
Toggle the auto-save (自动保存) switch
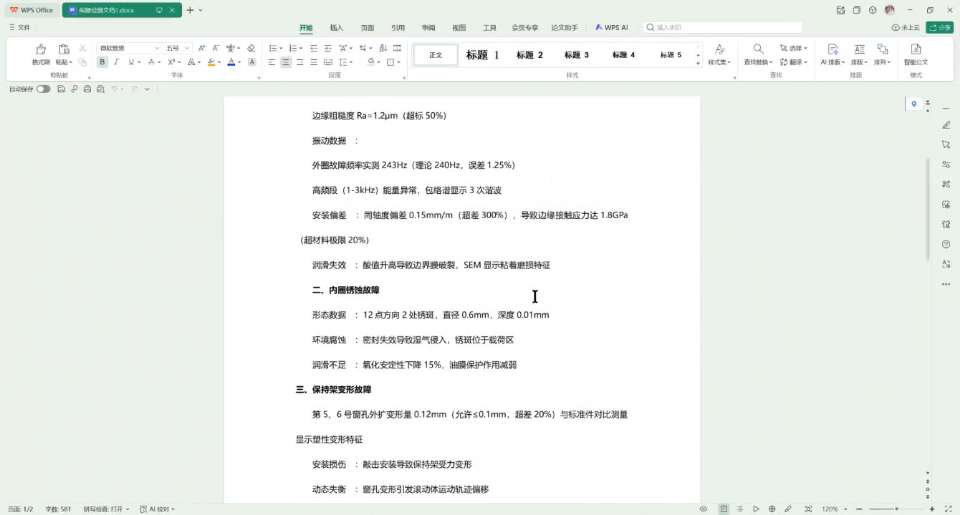[x=43, y=89]
